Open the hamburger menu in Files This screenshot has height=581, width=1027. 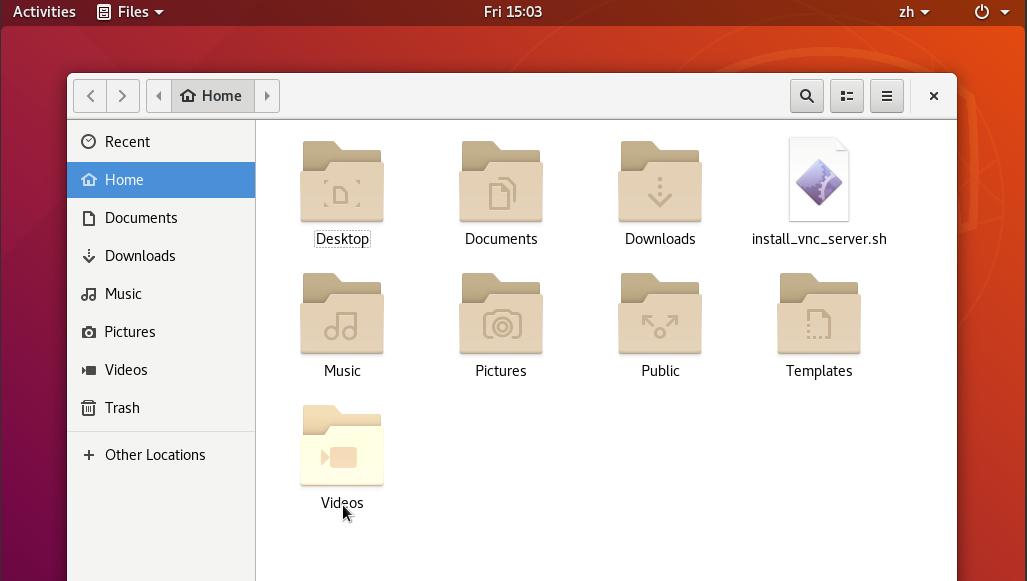point(886,96)
